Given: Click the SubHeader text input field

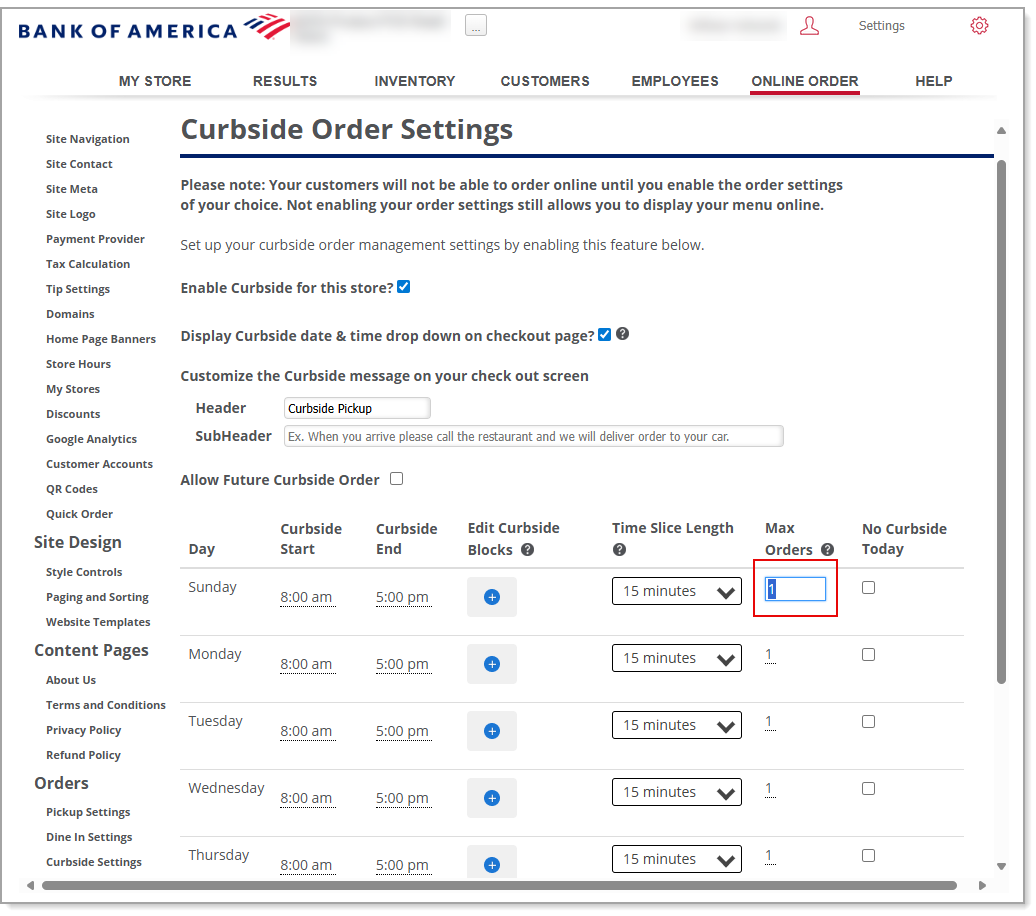Looking at the screenshot, I should pyautogui.click(x=533, y=436).
